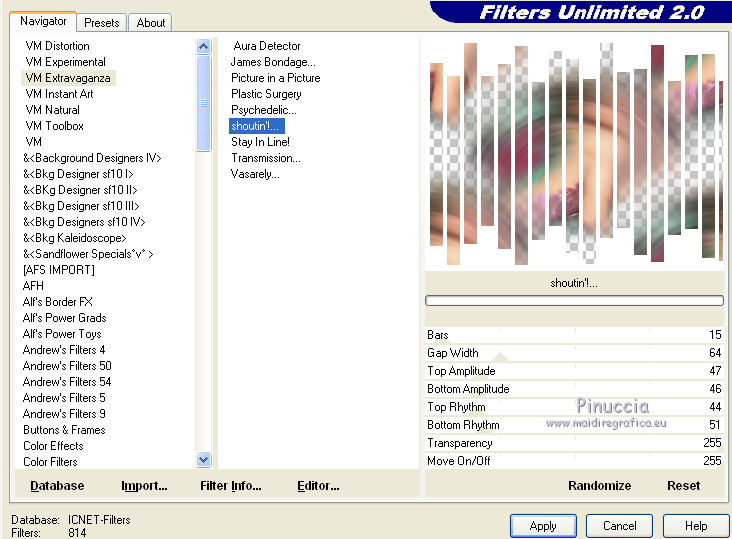
Task: Select Background Designers IV category
Action: (92, 158)
